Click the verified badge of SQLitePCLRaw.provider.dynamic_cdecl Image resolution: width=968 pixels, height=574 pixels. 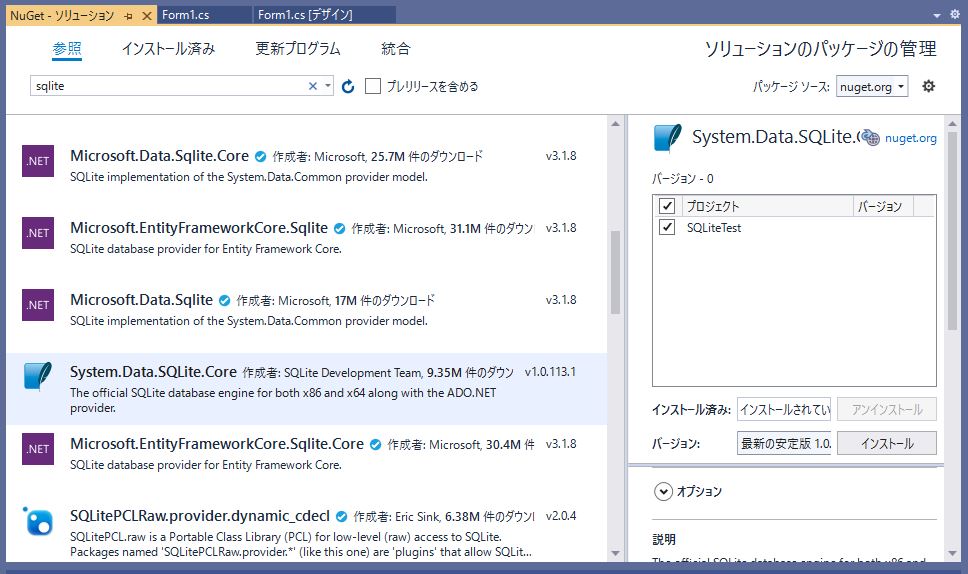[x=341, y=517]
